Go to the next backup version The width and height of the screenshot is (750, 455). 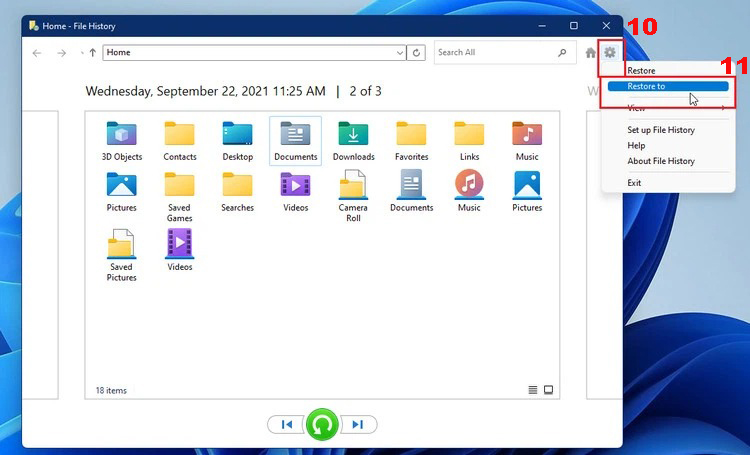(358, 424)
